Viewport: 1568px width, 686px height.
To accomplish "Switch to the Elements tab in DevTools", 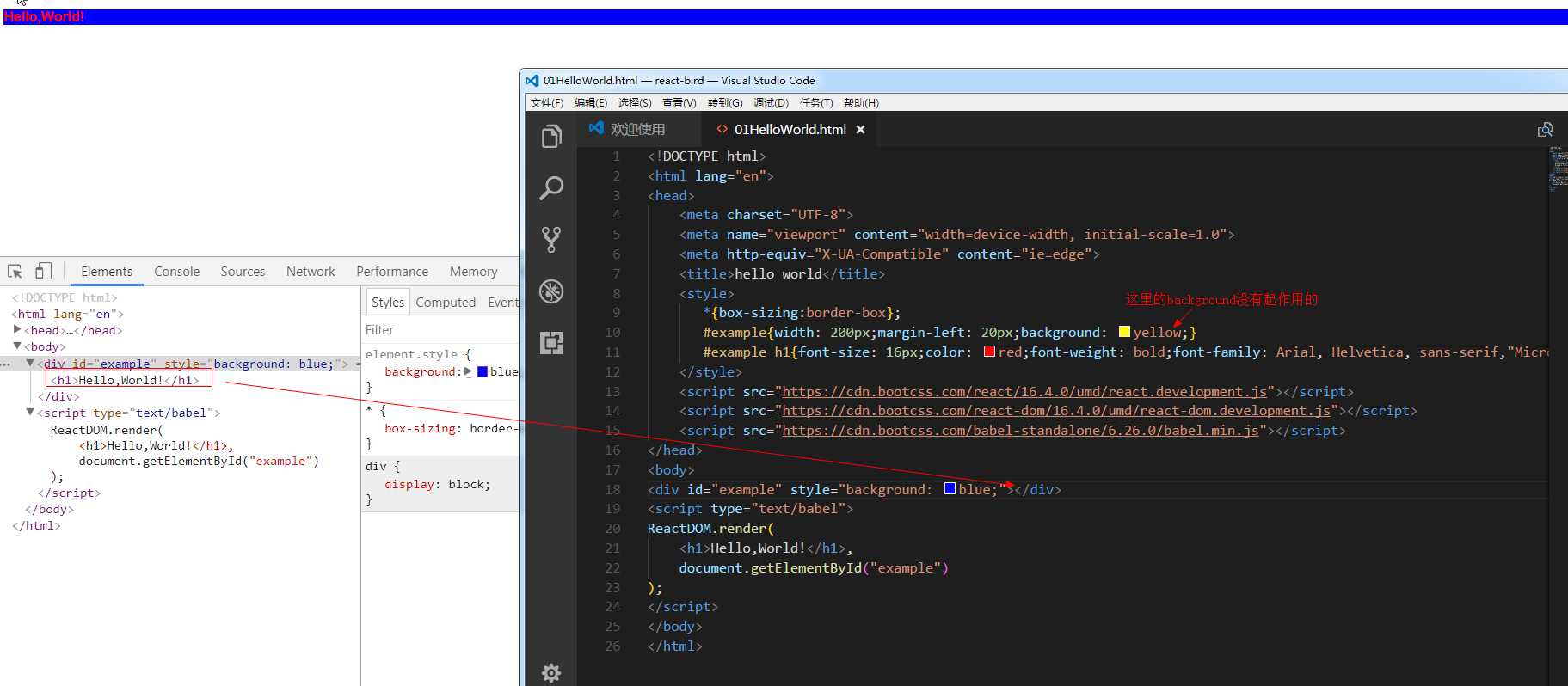I will click(107, 272).
